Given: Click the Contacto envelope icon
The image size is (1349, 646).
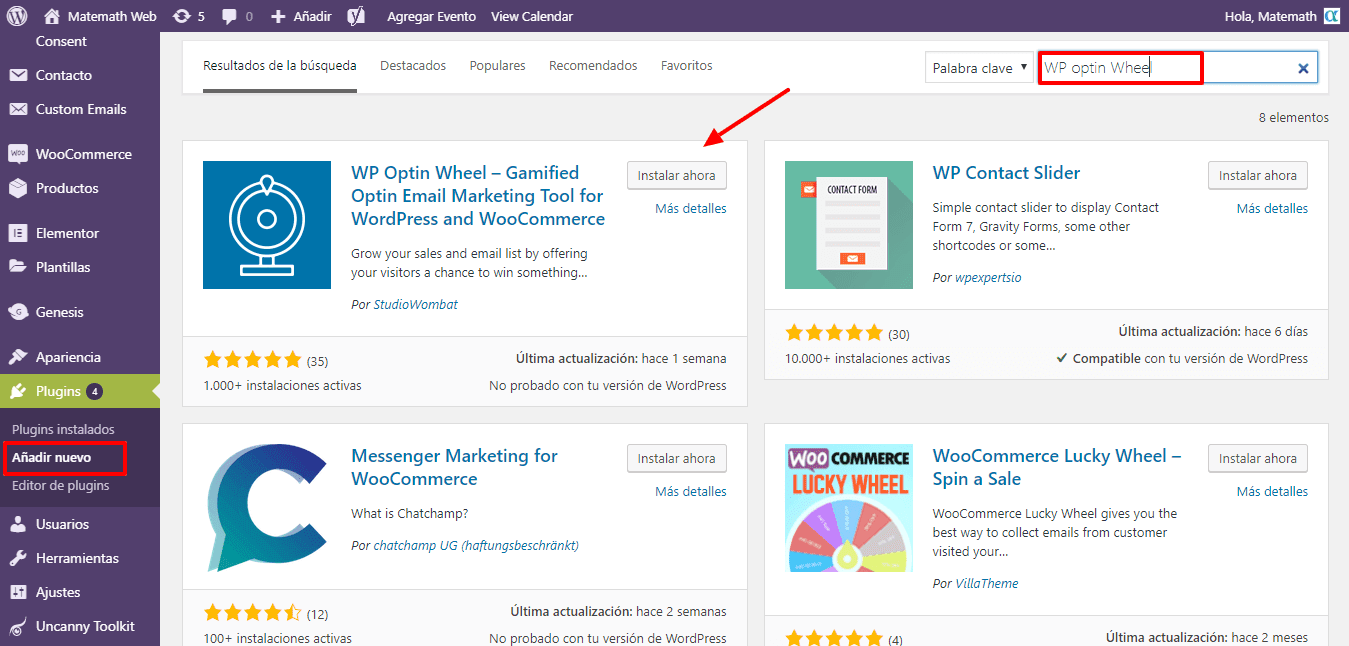Looking at the screenshot, I should [x=18, y=75].
